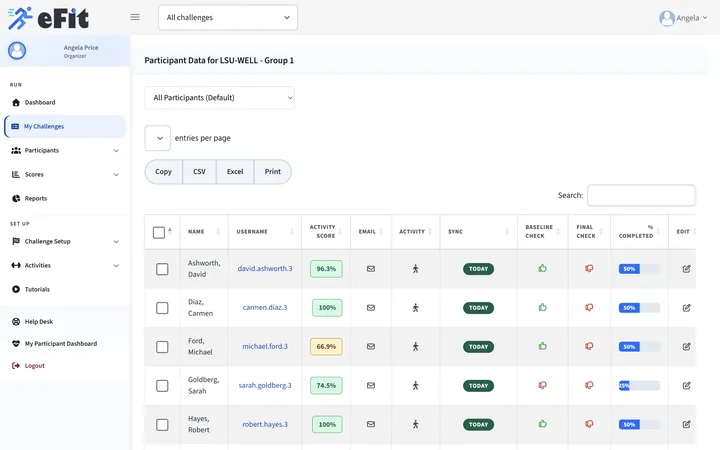Image resolution: width=720 pixels, height=450 pixels.
Task: Focus the Search input field
Action: click(x=641, y=196)
